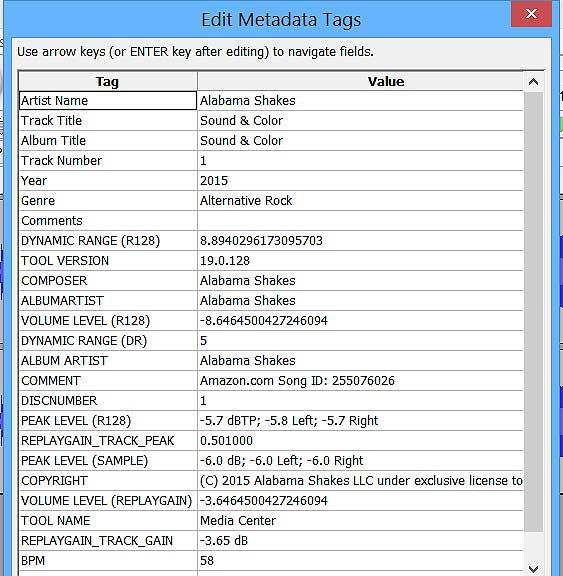The width and height of the screenshot is (563, 576).
Task: Edit the value -5.7 dBTP; -5.8 Left
Action: [361, 421]
